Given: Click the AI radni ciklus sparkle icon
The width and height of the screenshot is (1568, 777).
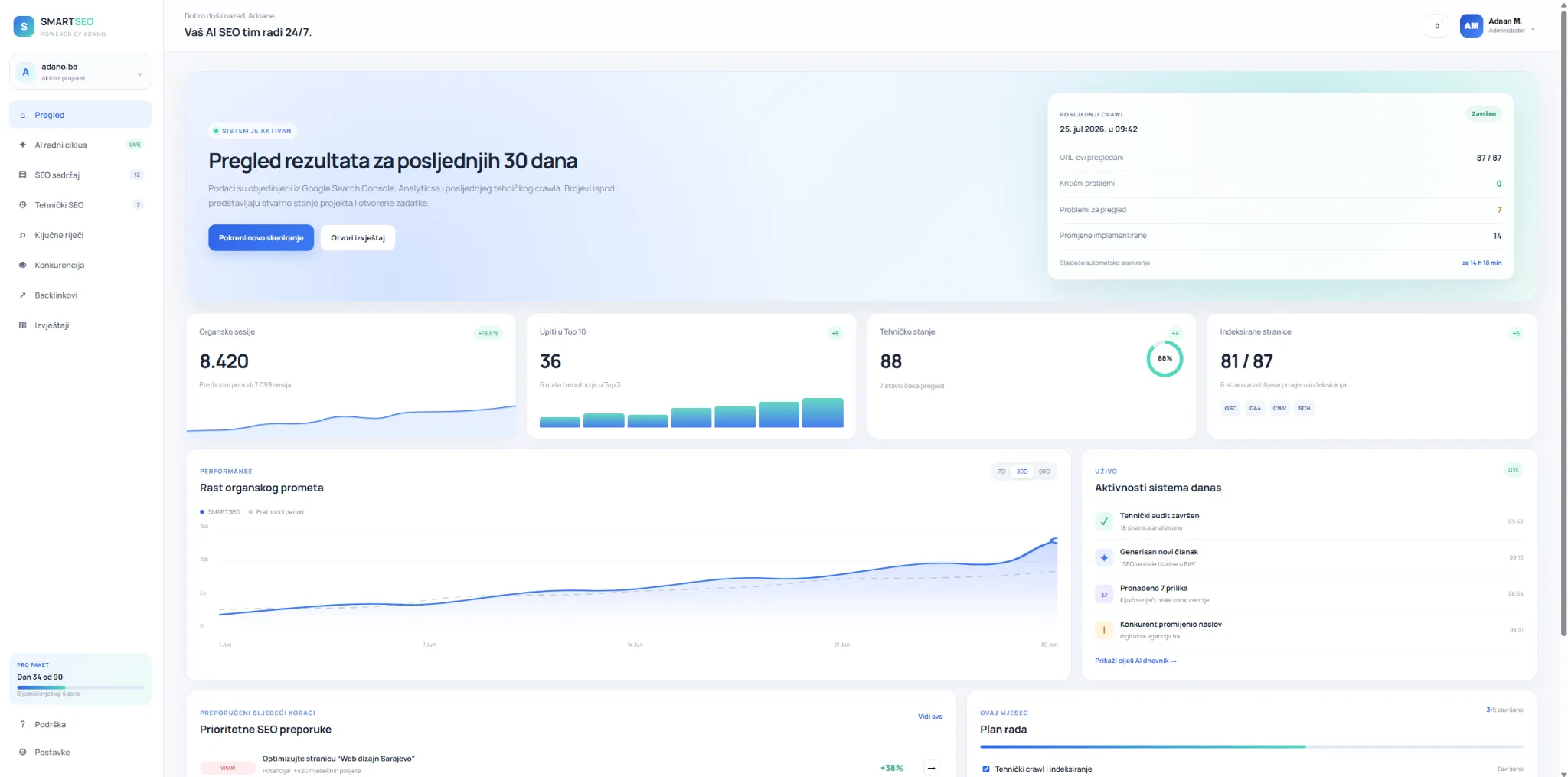Looking at the screenshot, I should [23, 145].
